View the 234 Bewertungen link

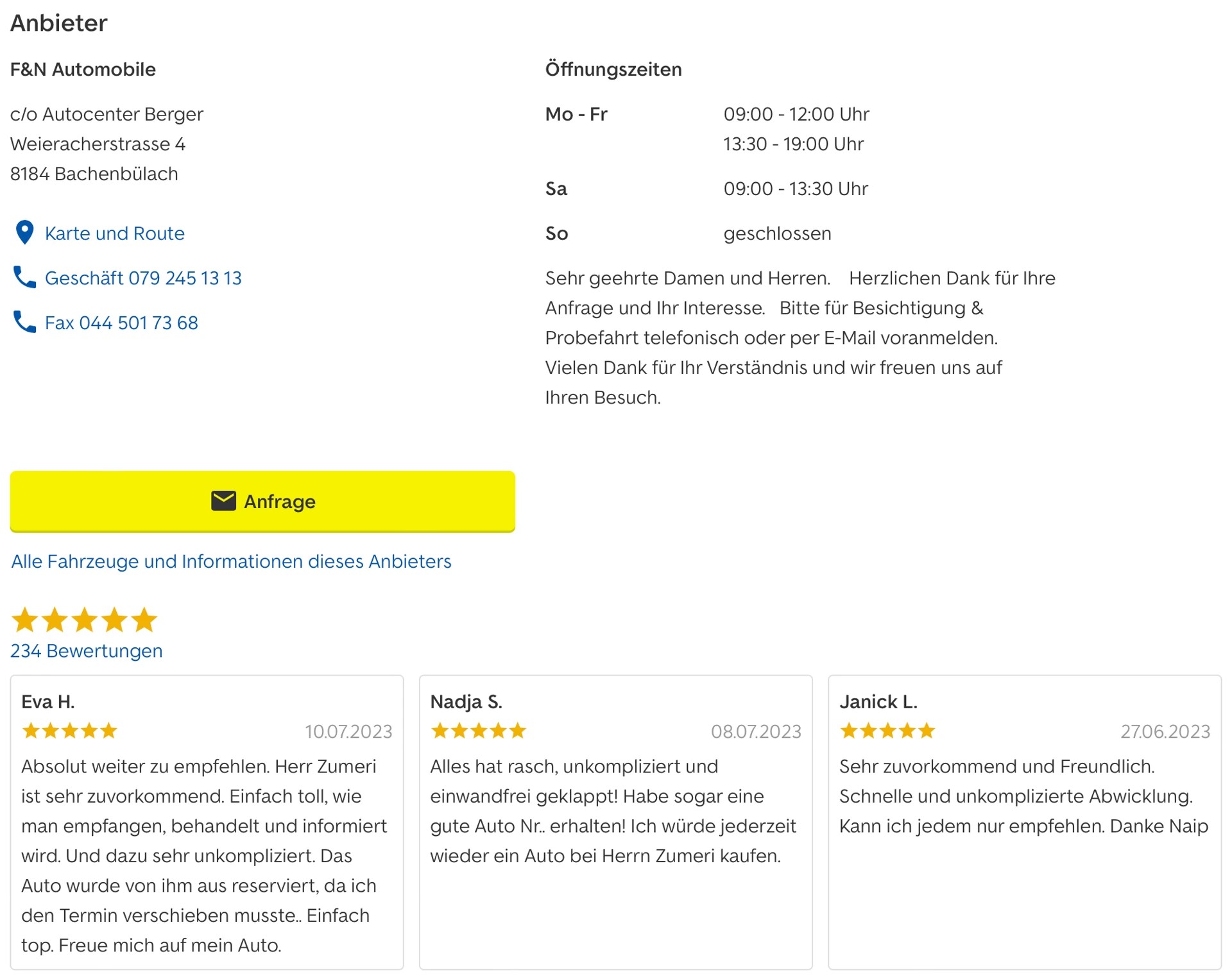[x=86, y=651]
